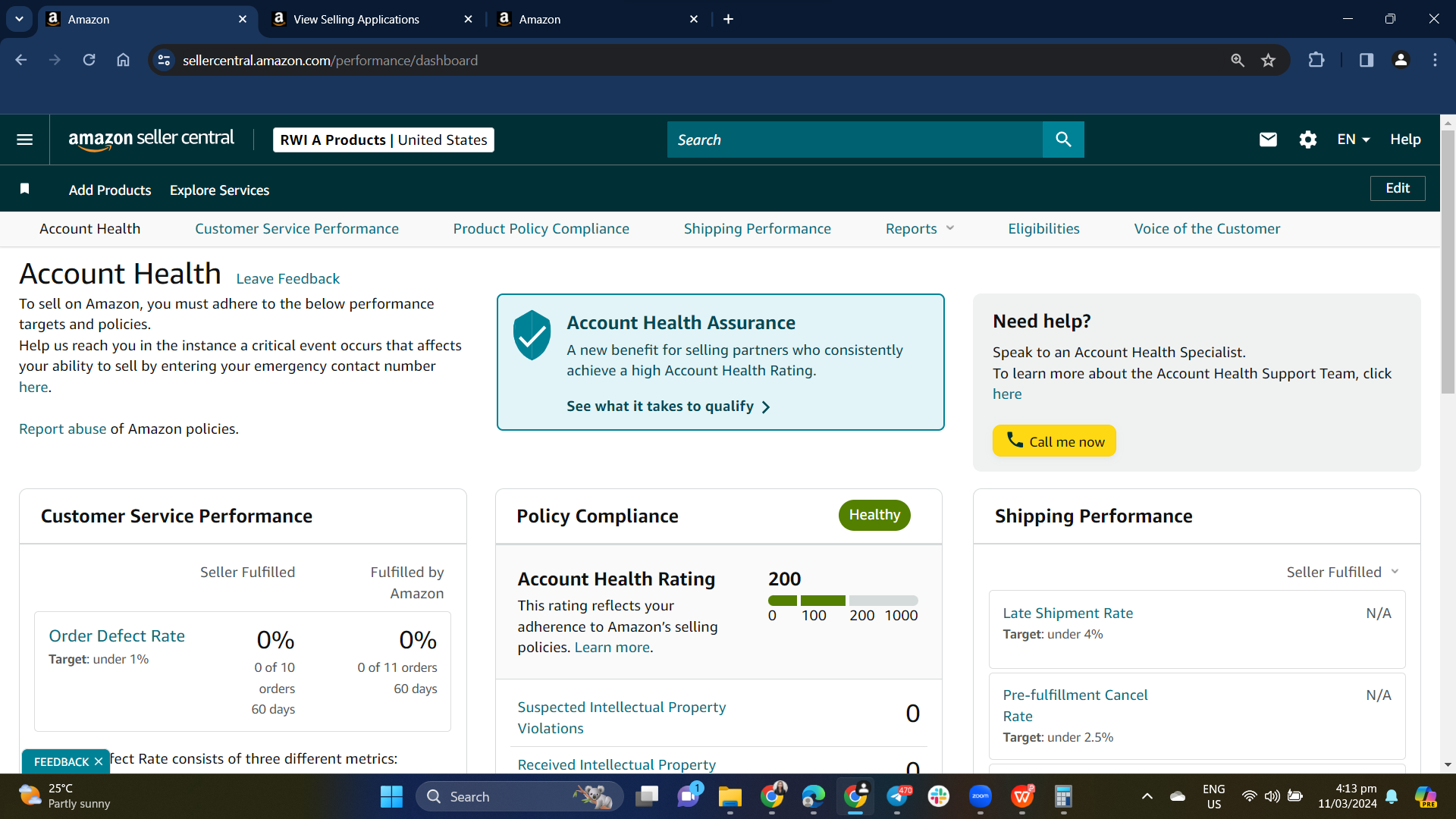Click the Add Products link

tap(110, 190)
